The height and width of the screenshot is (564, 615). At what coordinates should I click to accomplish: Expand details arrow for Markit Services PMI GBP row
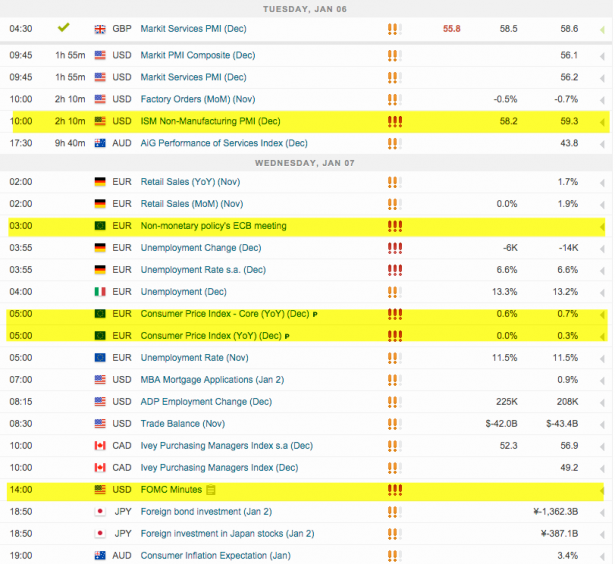click(x=602, y=29)
